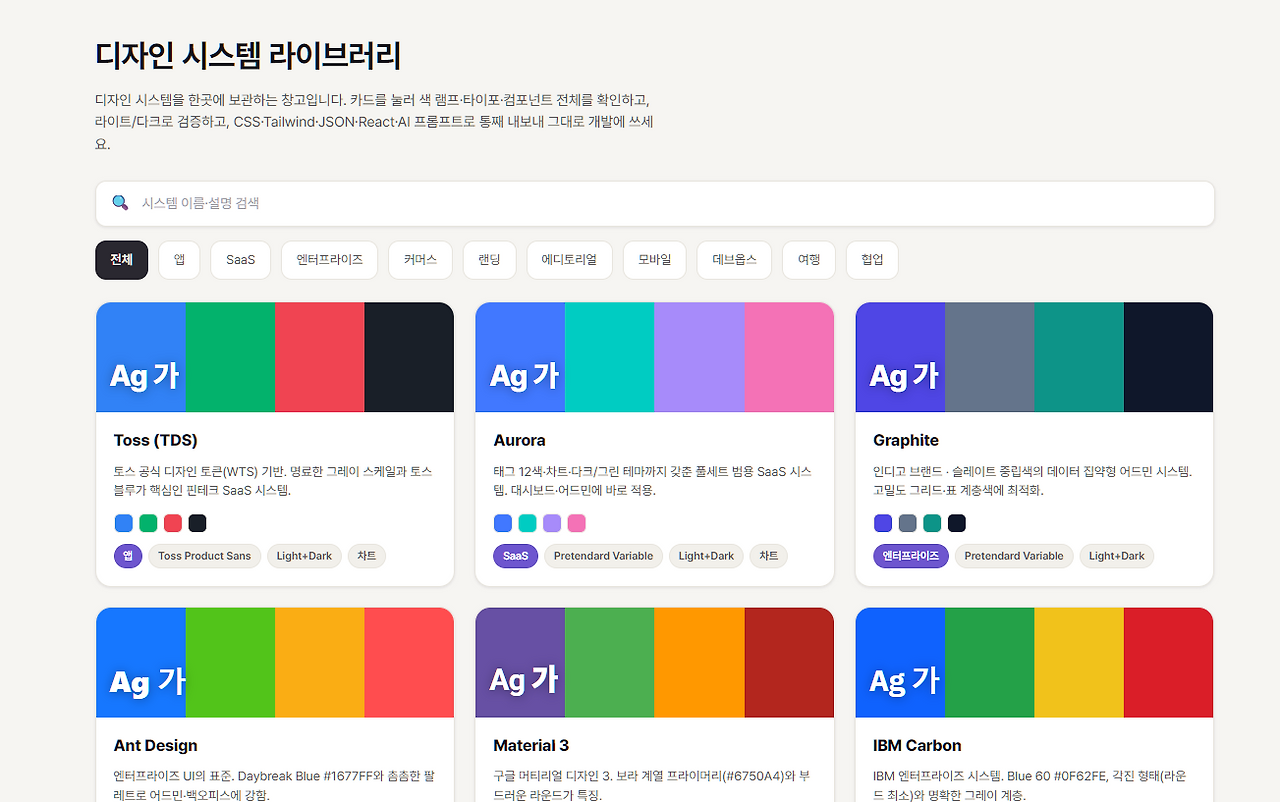Click the Light+Dark tag on the Graphite card
The image size is (1280, 802).
[x=1117, y=556]
